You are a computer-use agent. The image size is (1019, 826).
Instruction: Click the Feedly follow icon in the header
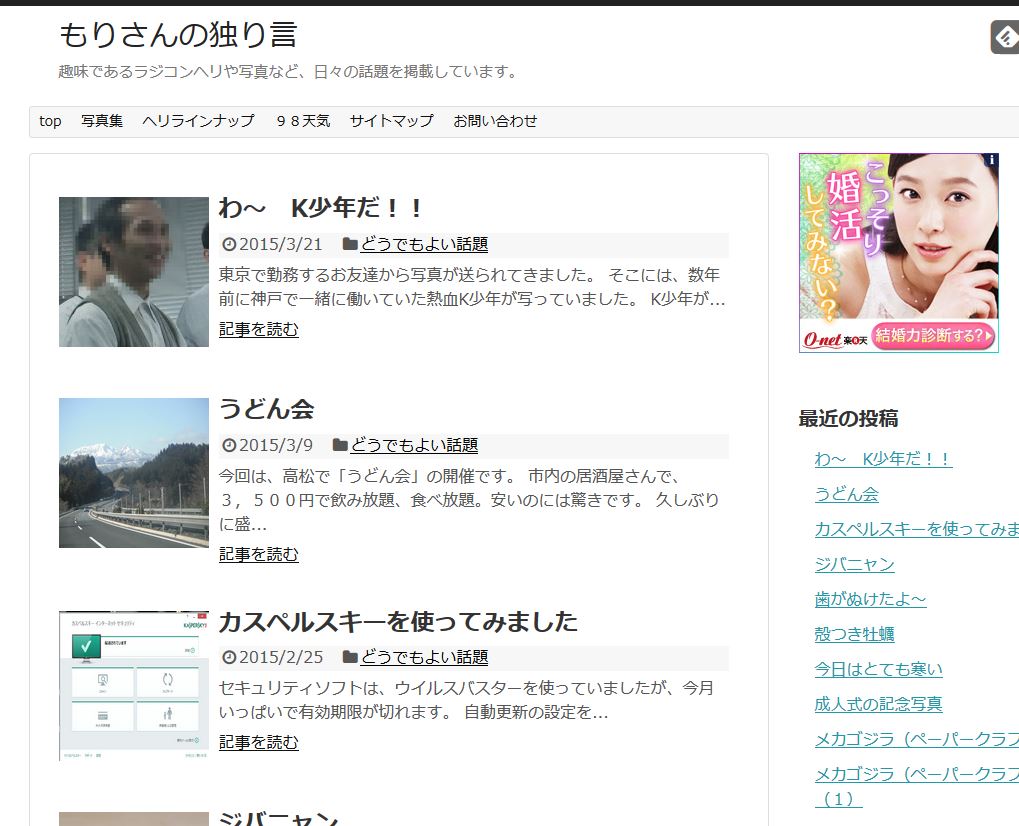tap(1004, 37)
